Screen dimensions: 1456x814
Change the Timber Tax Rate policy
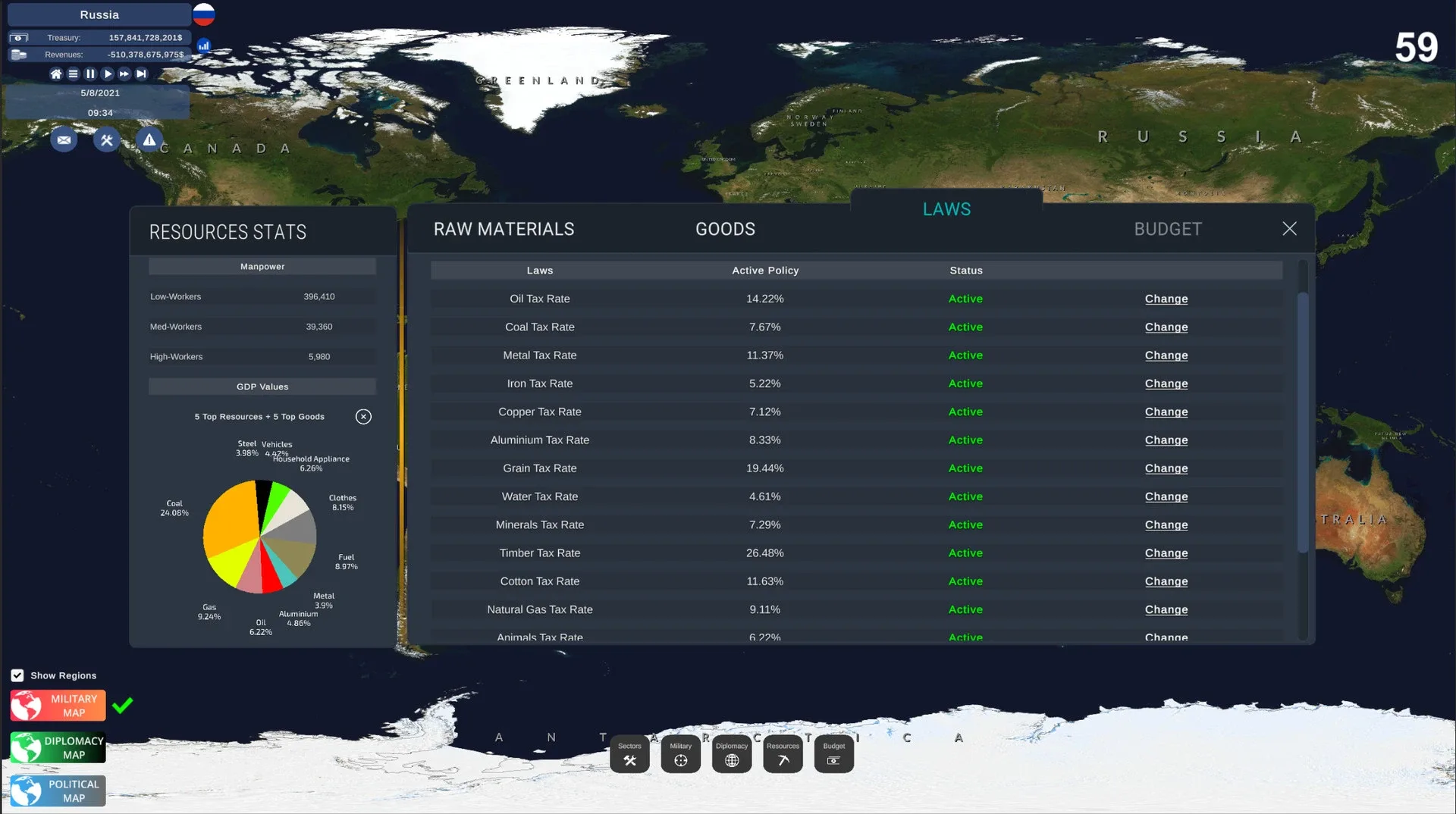[1166, 553]
